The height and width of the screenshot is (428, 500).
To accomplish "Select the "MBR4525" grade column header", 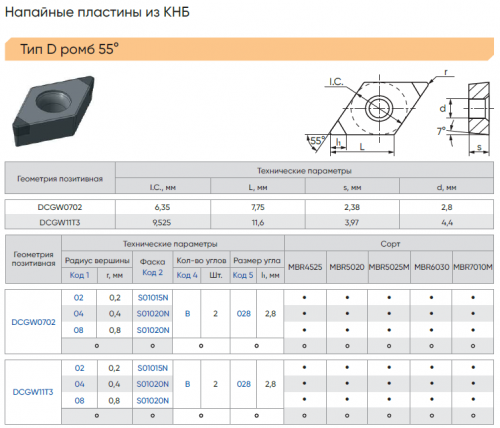I will click(305, 267).
